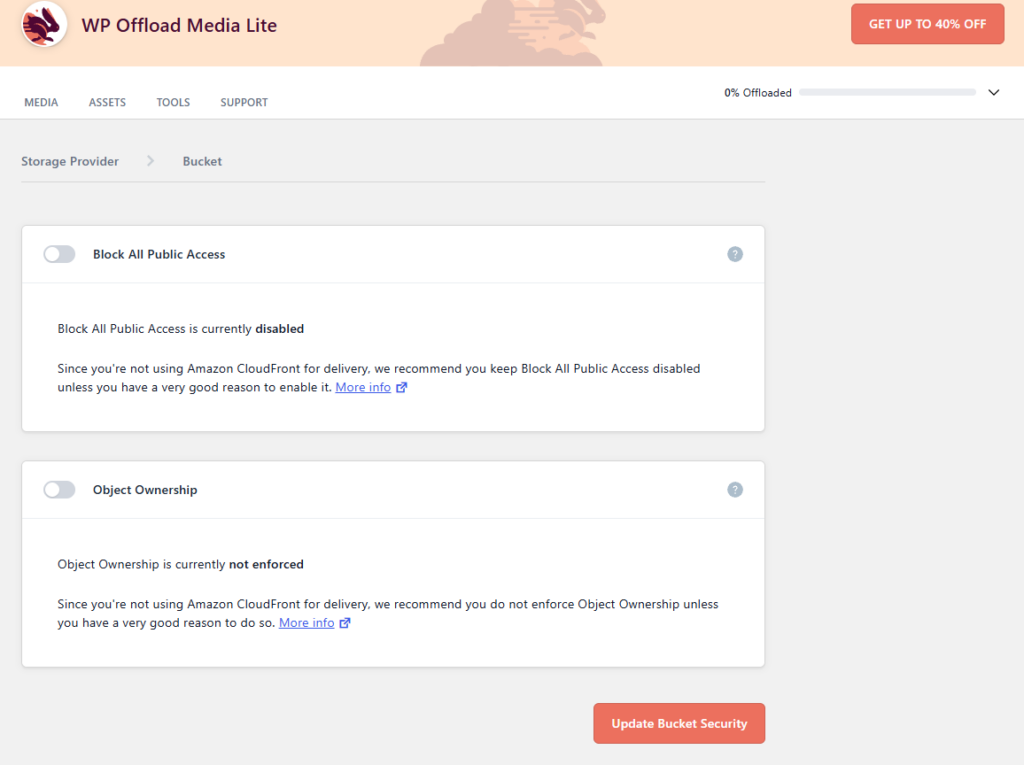Switch to the Assets tab
This screenshot has width=1024, height=765.
[107, 102]
